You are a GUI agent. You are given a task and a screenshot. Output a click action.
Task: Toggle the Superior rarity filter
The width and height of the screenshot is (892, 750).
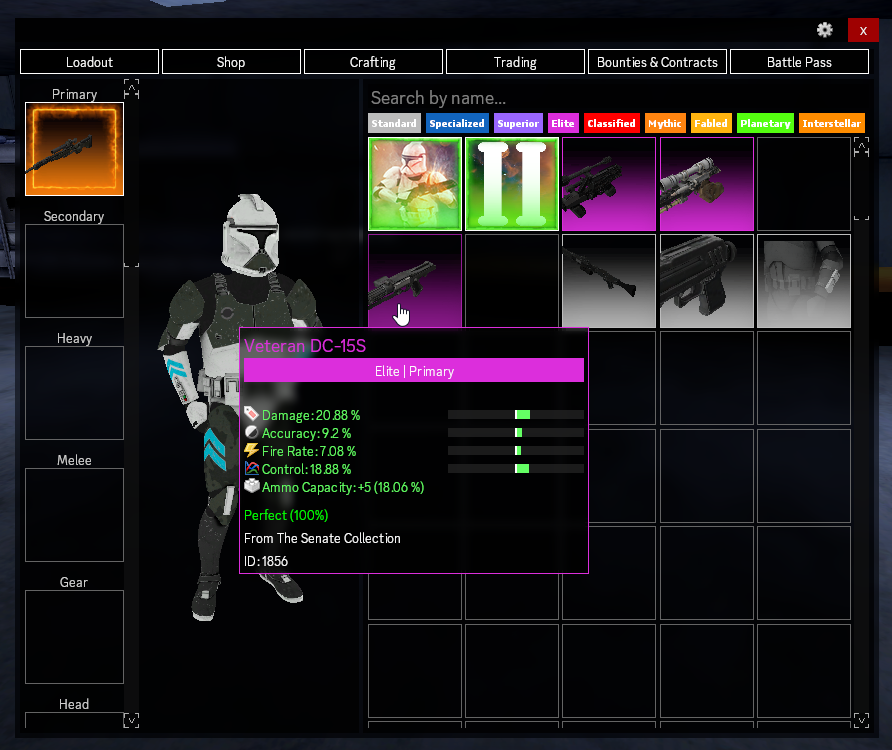(x=518, y=123)
